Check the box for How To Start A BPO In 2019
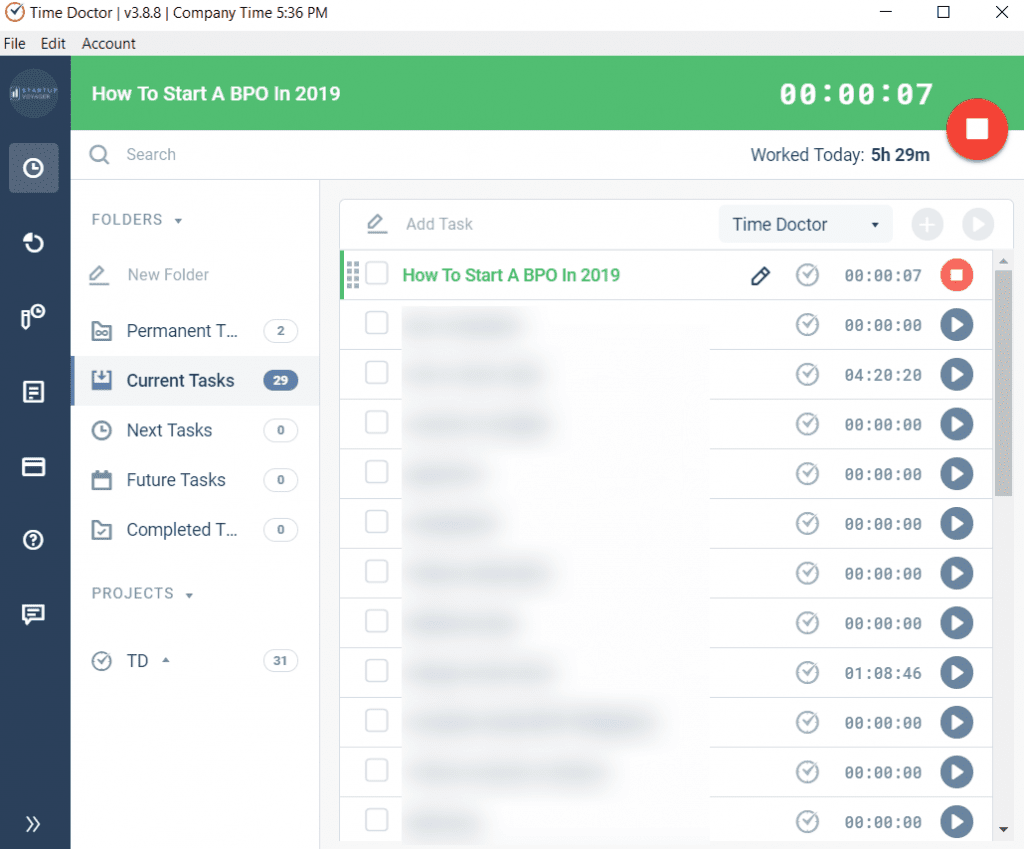The image size is (1024, 849). [376, 274]
